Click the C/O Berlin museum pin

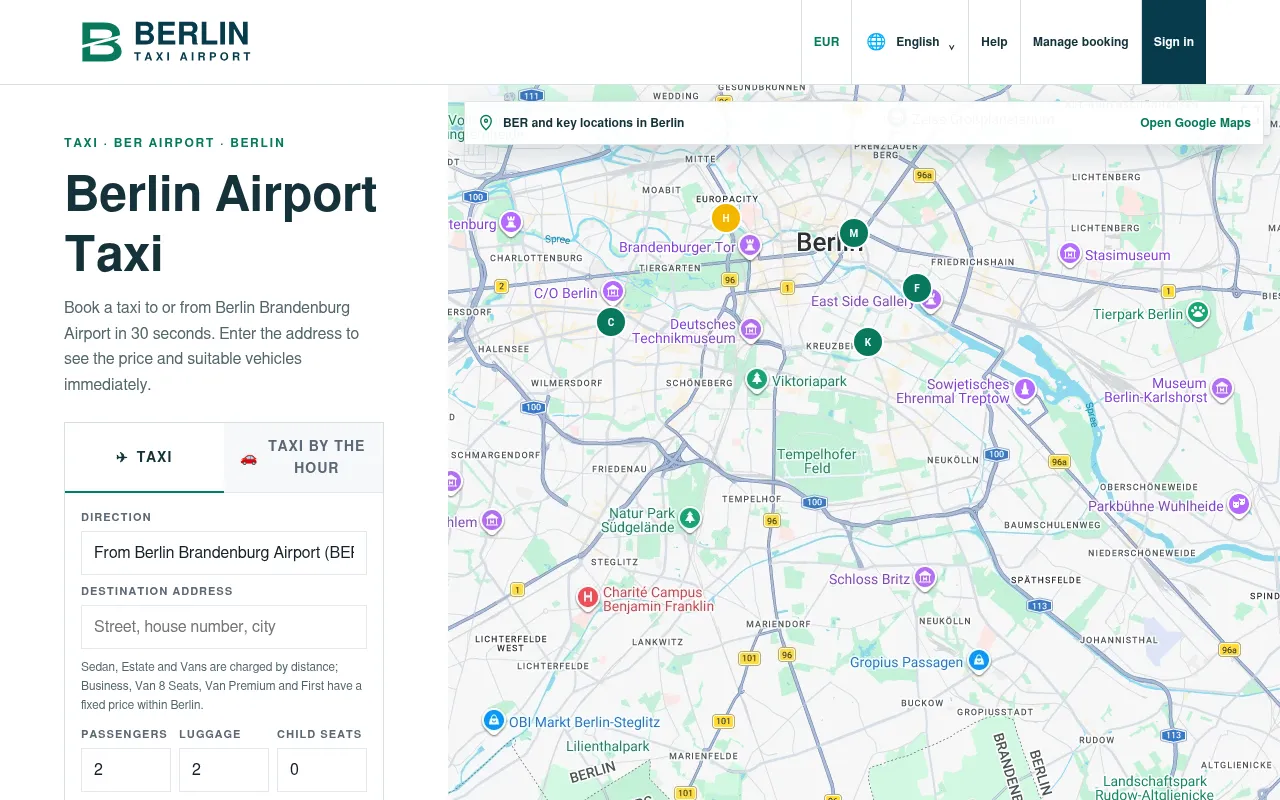pyautogui.click(x=613, y=292)
